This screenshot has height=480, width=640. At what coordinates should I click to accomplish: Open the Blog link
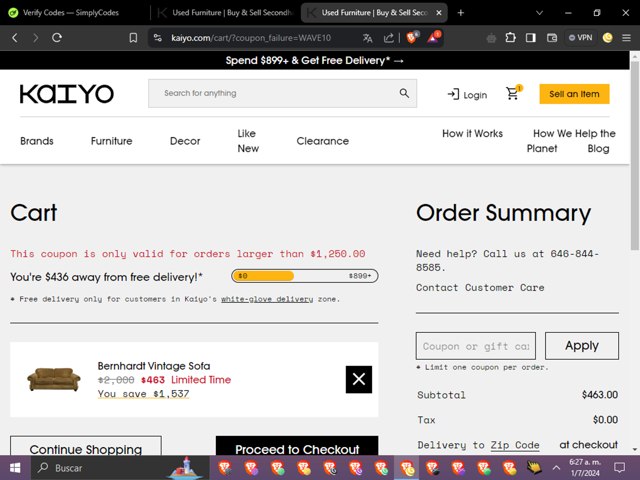click(598, 149)
